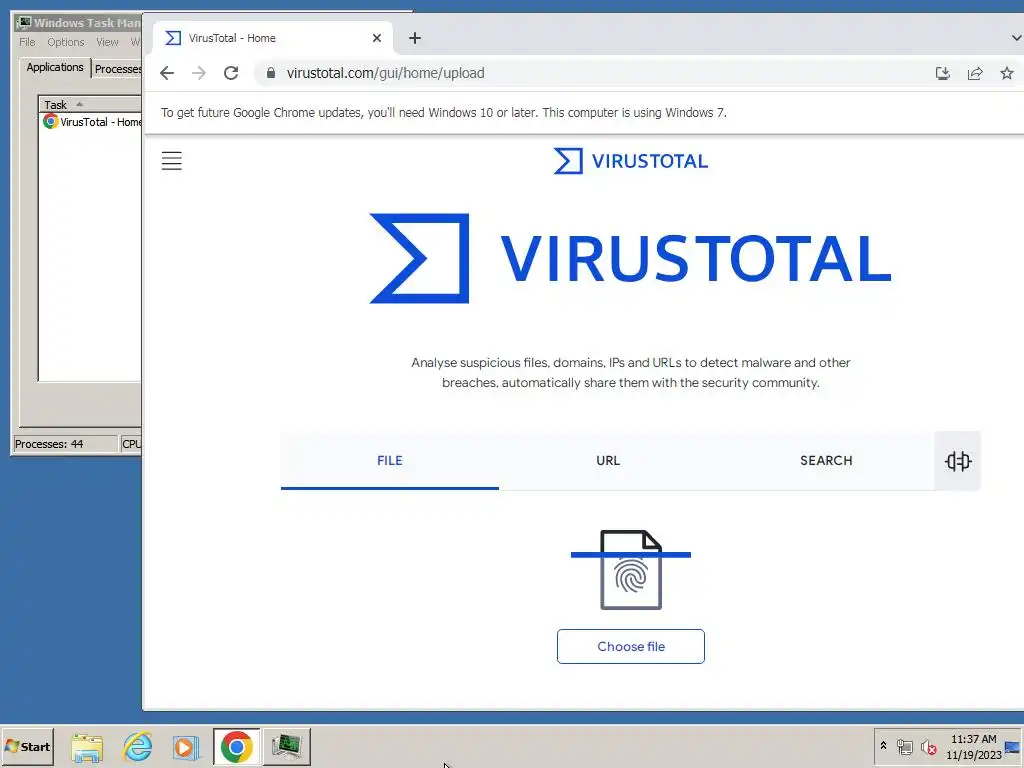Click the large VIRUSTOTAL logo image
Viewport: 1024px width, 768px height.
click(x=631, y=259)
